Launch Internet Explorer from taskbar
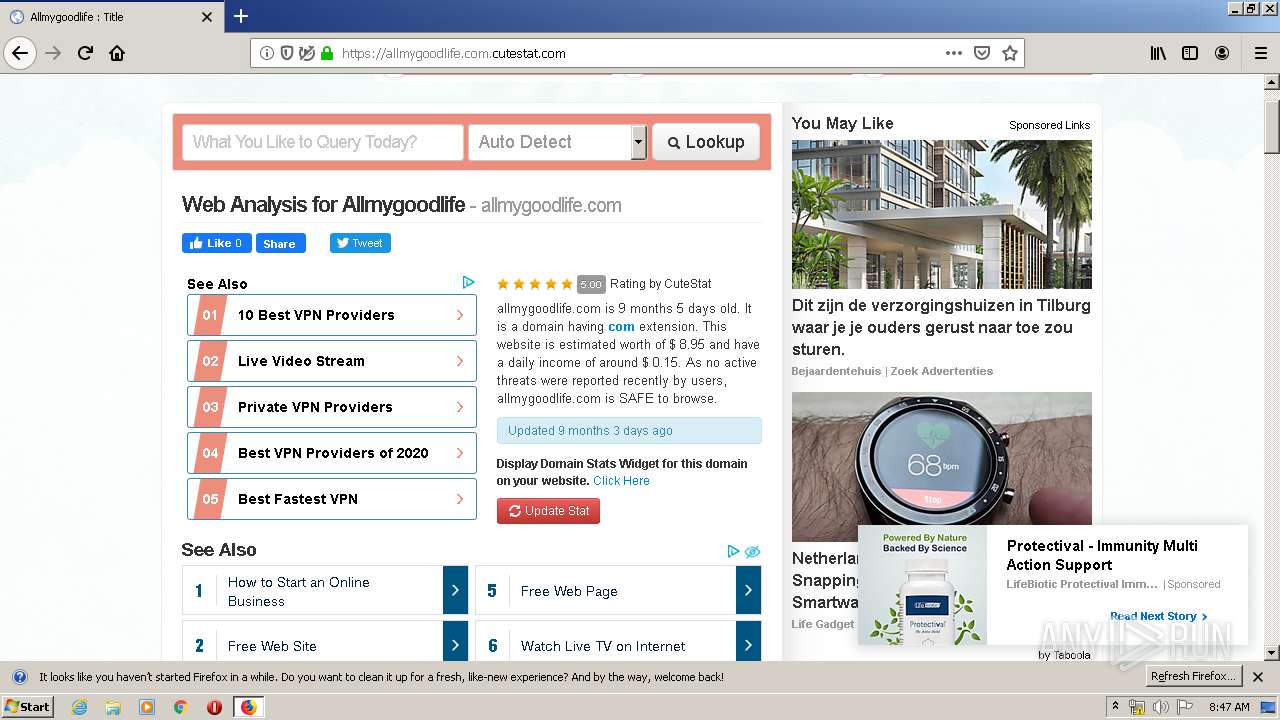The image size is (1280, 720). 79,707
